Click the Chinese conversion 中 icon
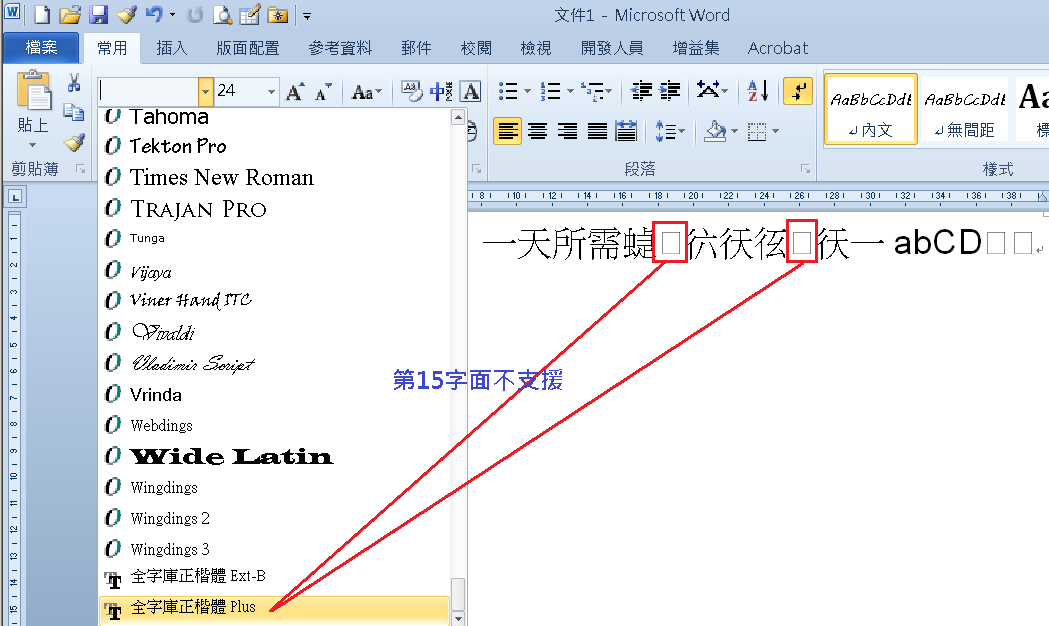 point(441,92)
